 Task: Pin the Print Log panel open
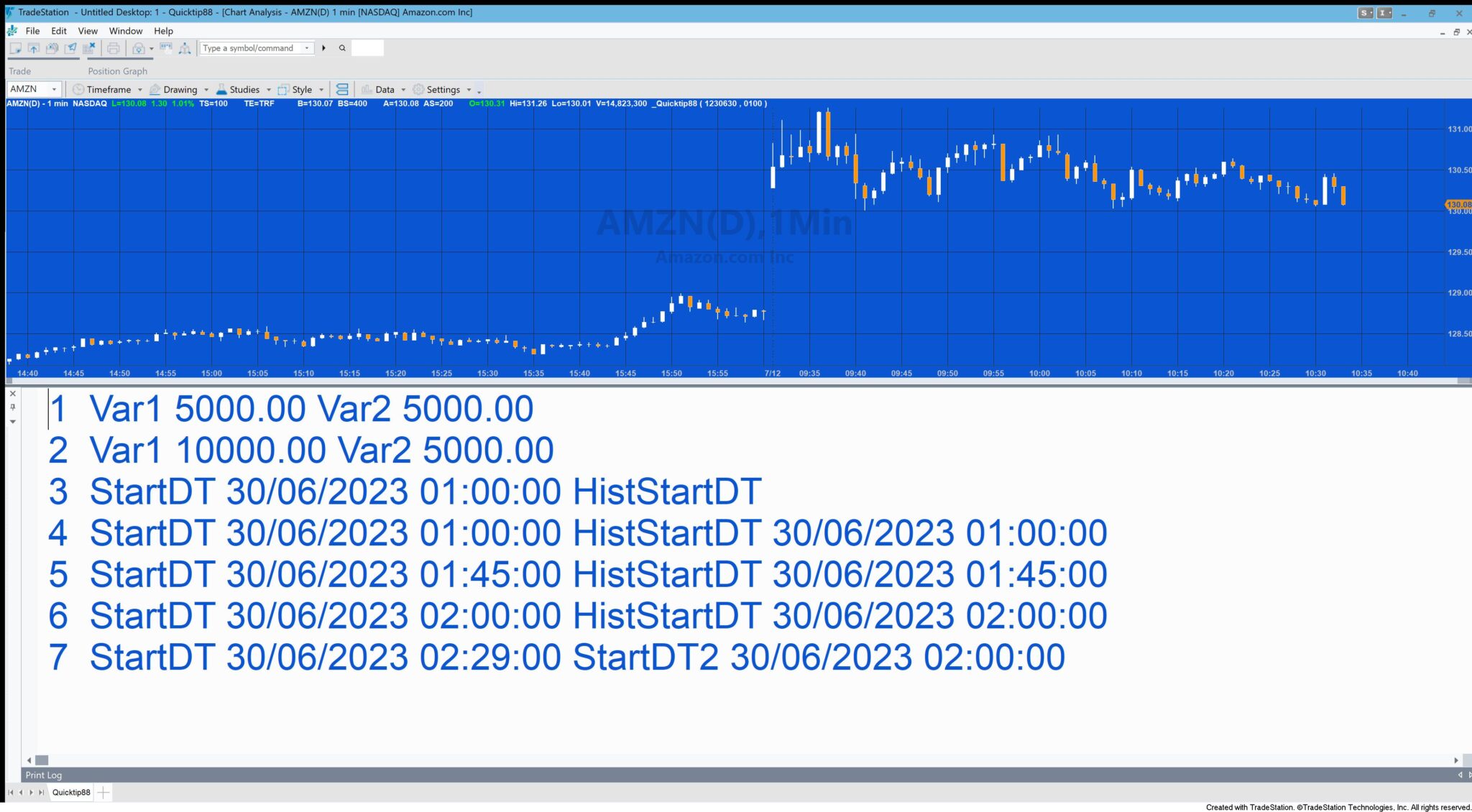[x=13, y=408]
